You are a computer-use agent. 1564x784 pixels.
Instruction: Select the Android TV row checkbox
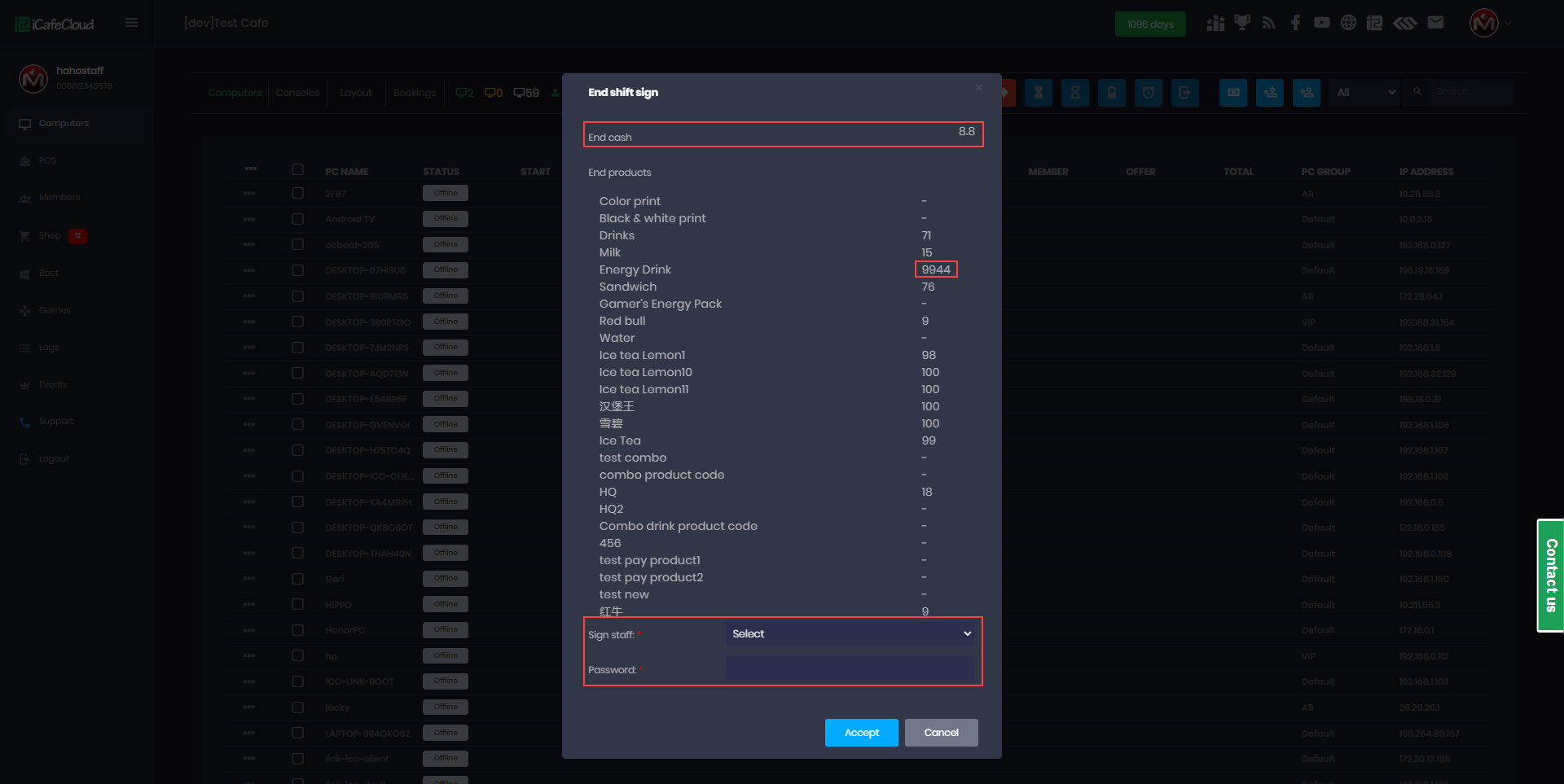(297, 219)
